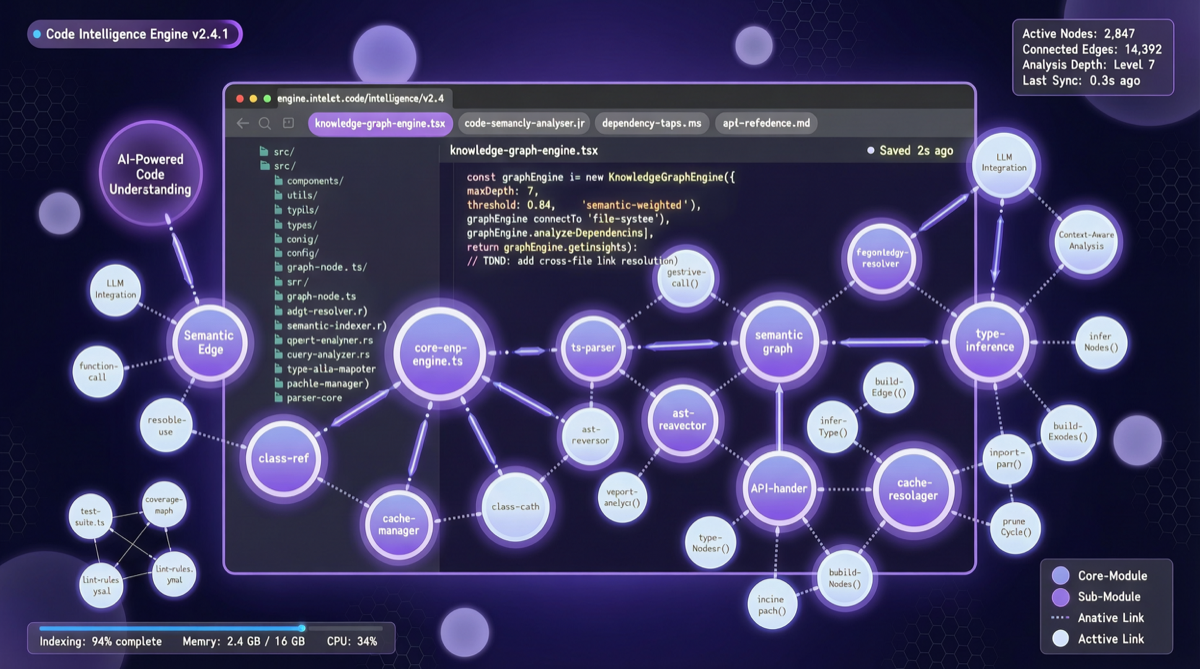
Task: Click the Core-Module legend color swatch
Action: [1061, 576]
